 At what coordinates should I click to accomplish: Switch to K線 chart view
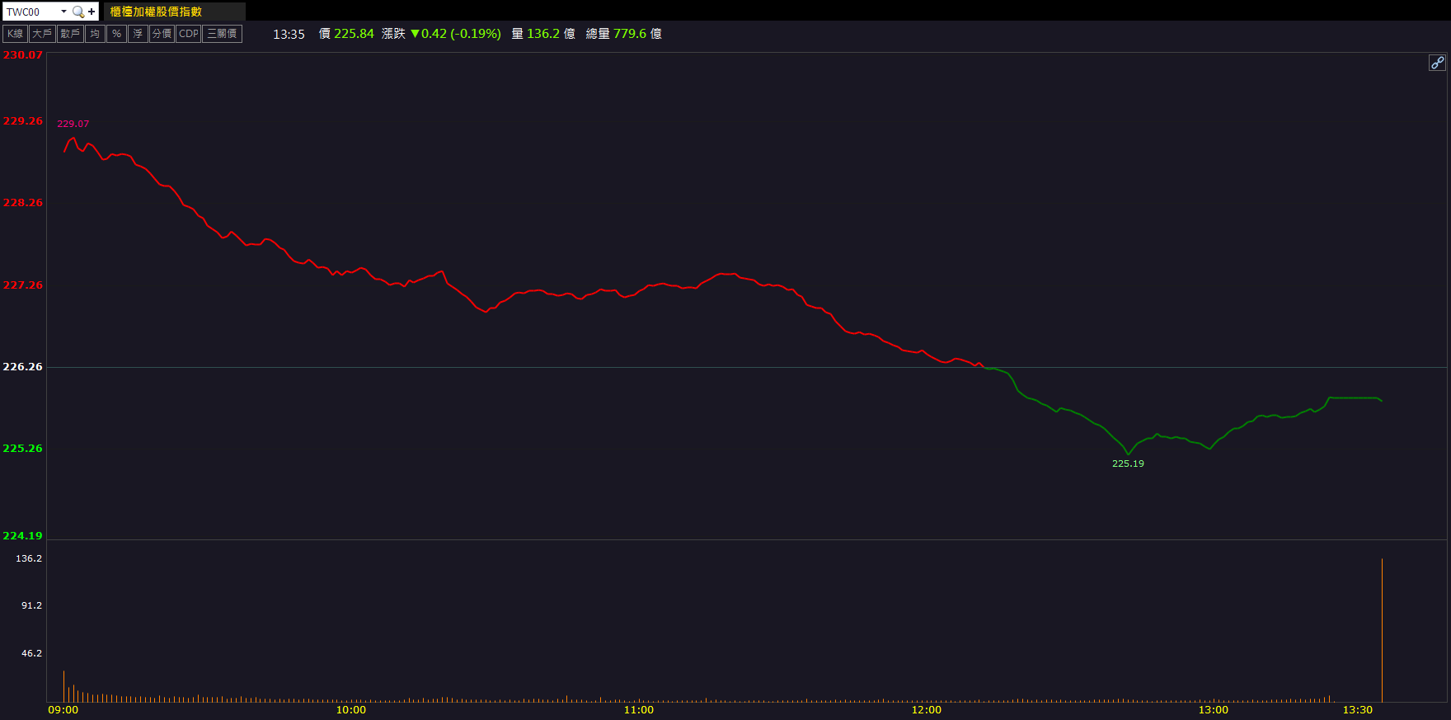(x=15, y=34)
